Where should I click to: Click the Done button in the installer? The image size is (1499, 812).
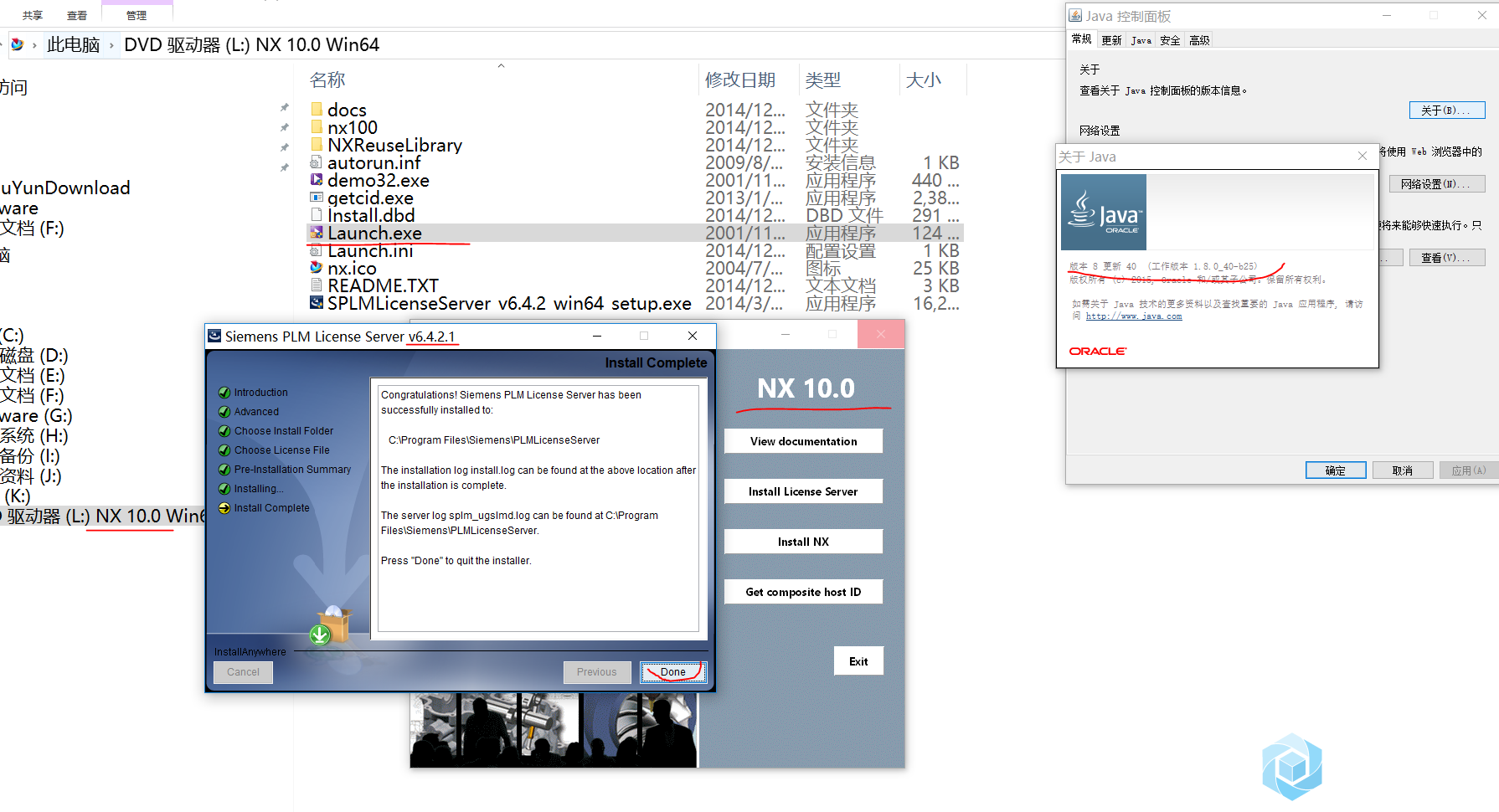[673, 672]
